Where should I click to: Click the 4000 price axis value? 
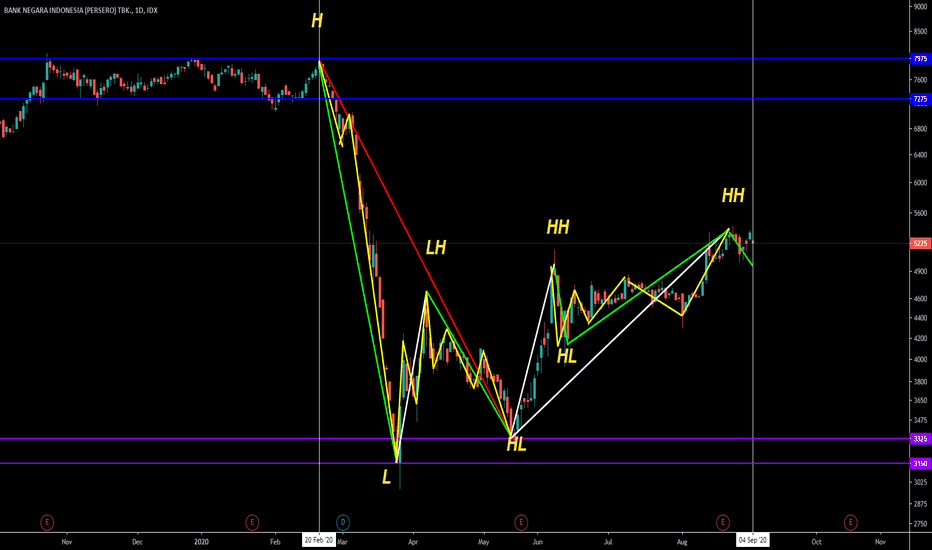[x=920, y=360]
